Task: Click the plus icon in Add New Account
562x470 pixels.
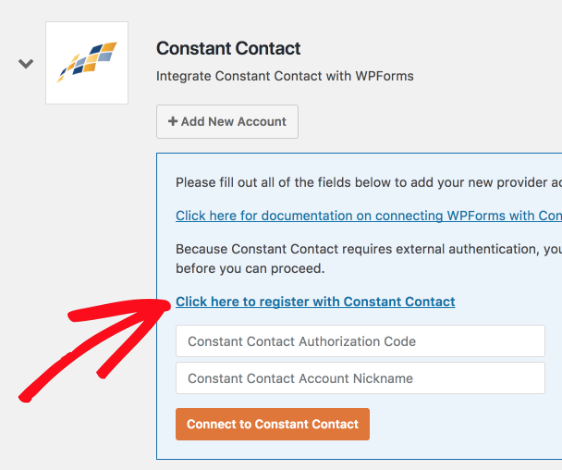Action: [173, 121]
